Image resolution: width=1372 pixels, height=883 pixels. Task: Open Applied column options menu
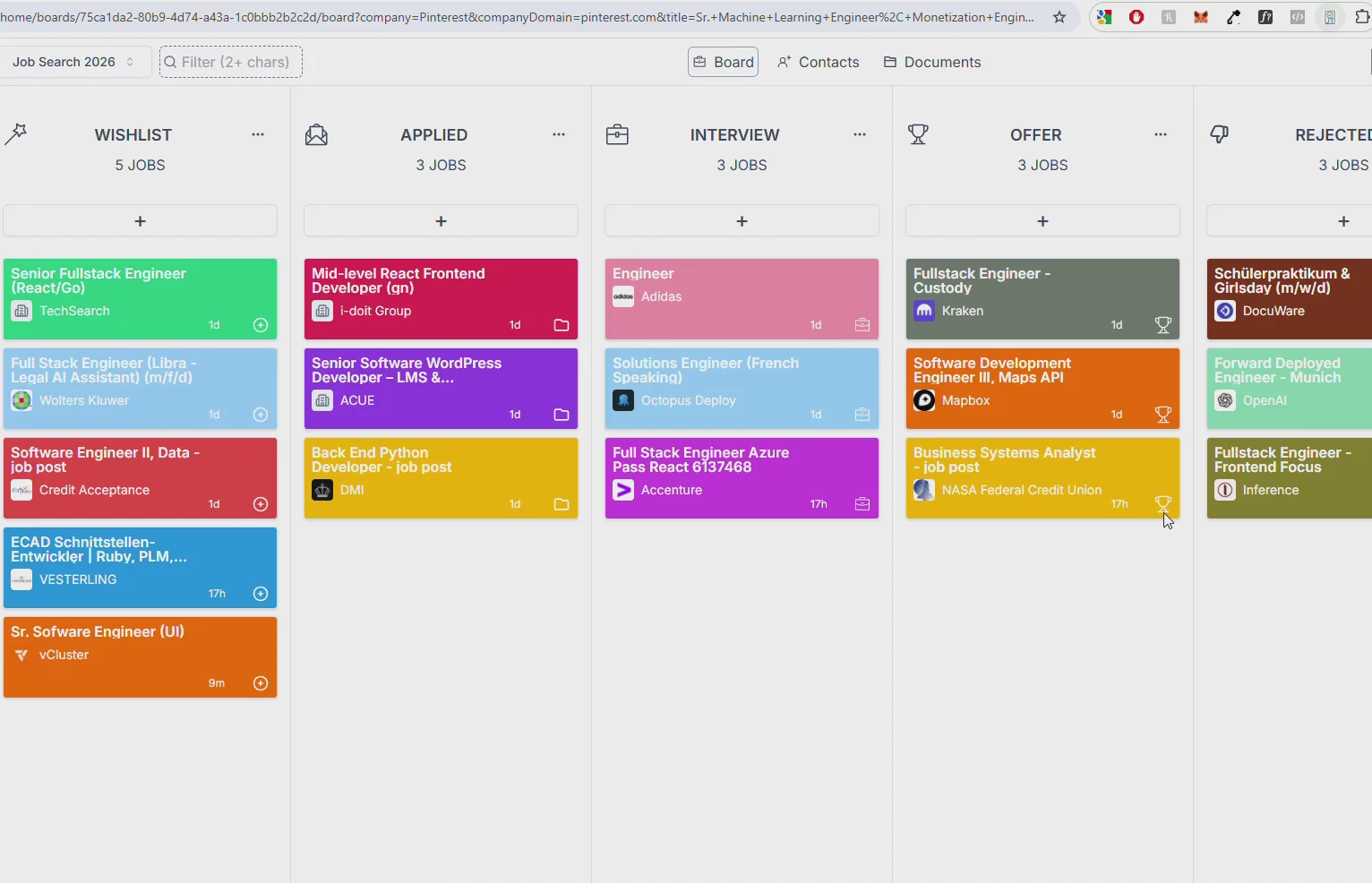[x=559, y=134]
